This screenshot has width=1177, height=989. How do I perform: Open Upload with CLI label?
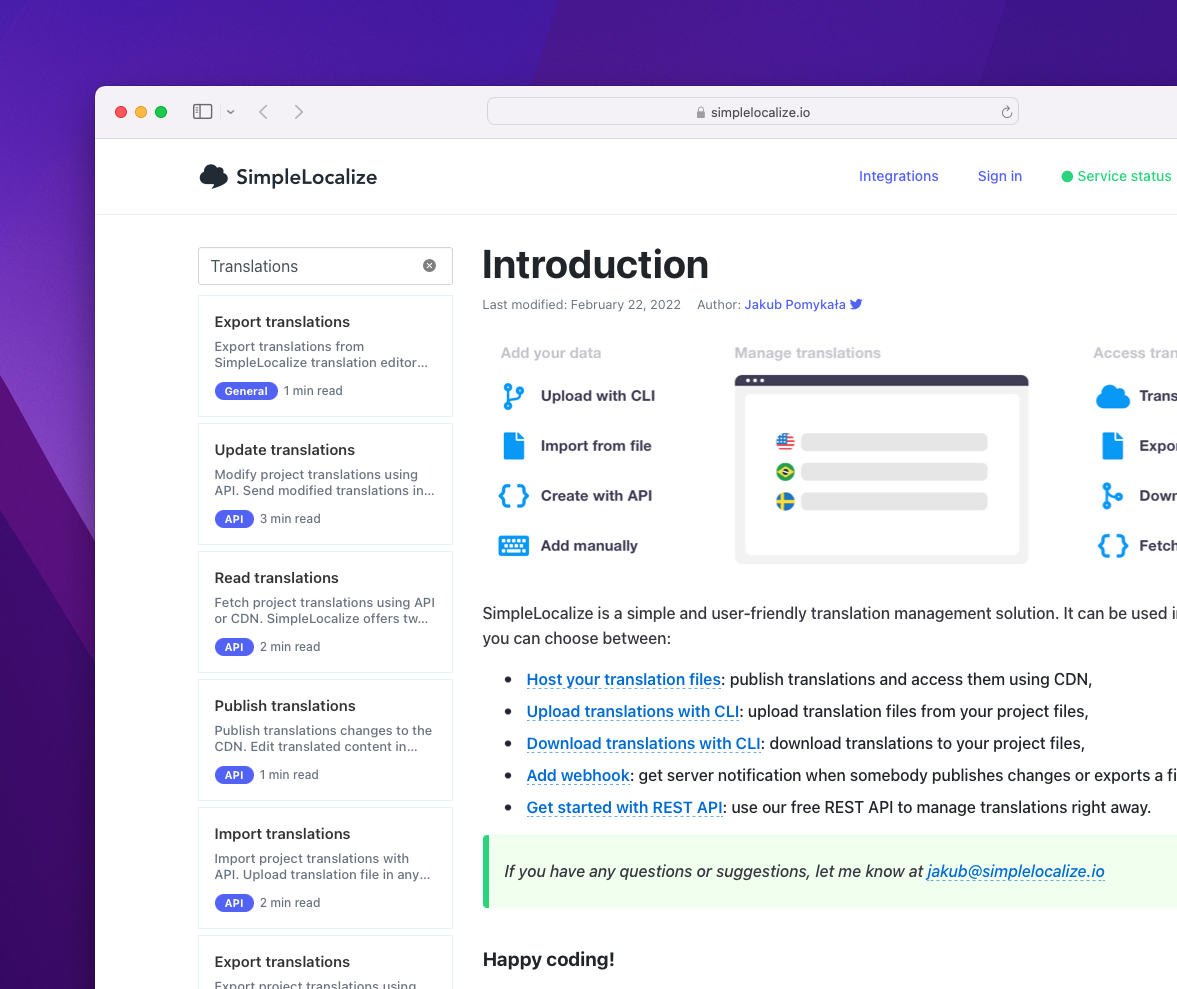[598, 395]
